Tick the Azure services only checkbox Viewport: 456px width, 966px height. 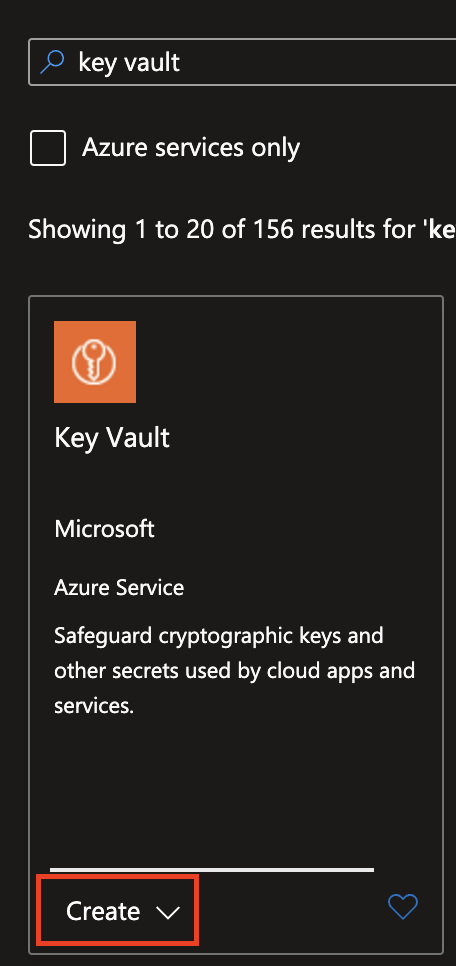pyautogui.click(x=48, y=148)
